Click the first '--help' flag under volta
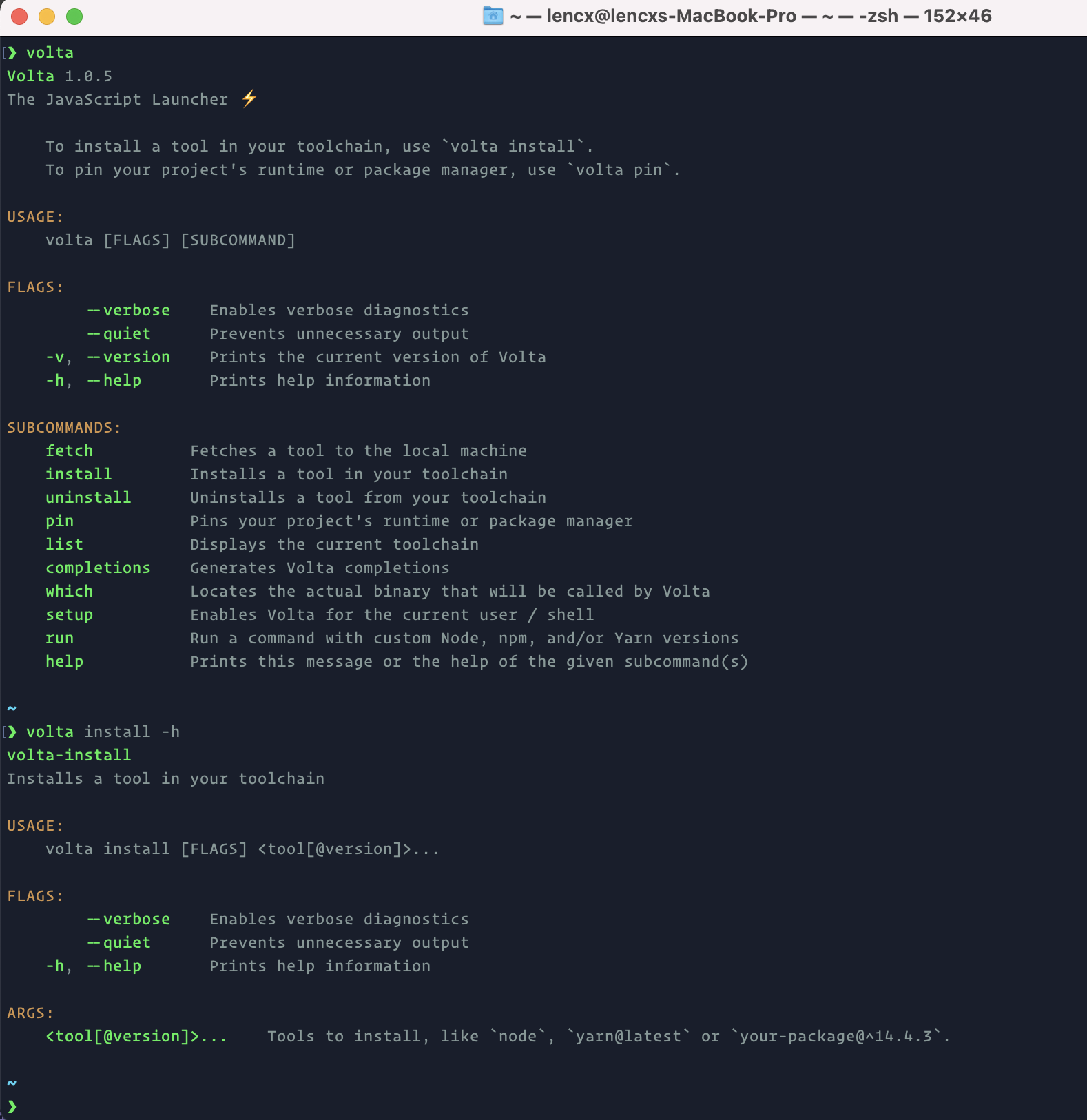The width and height of the screenshot is (1087, 1120). tap(114, 380)
